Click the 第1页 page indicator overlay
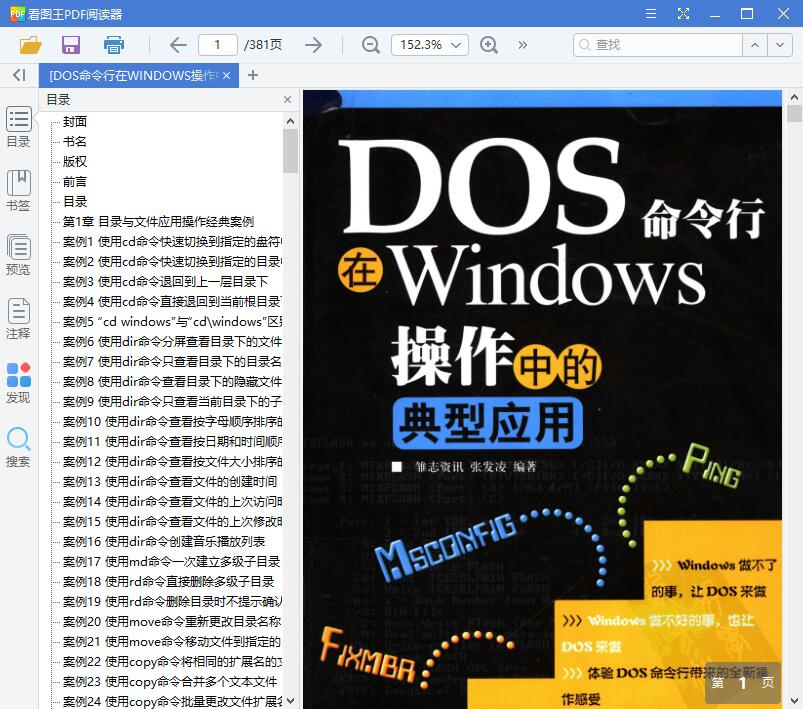The height and width of the screenshot is (709, 803). (x=743, y=682)
